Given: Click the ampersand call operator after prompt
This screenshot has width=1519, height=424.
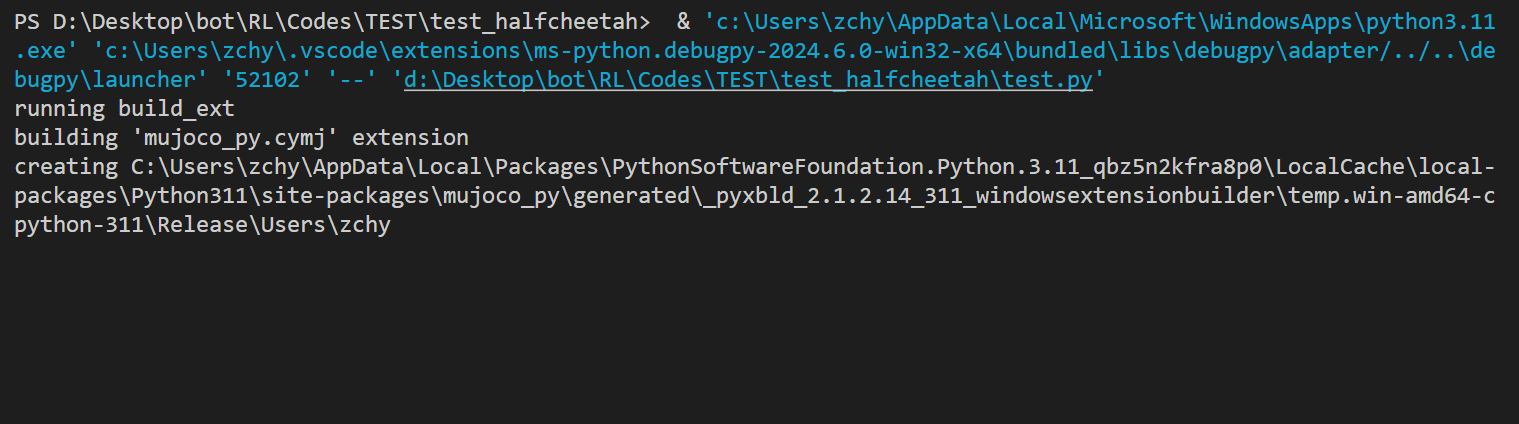Looking at the screenshot, I should 683,22.
